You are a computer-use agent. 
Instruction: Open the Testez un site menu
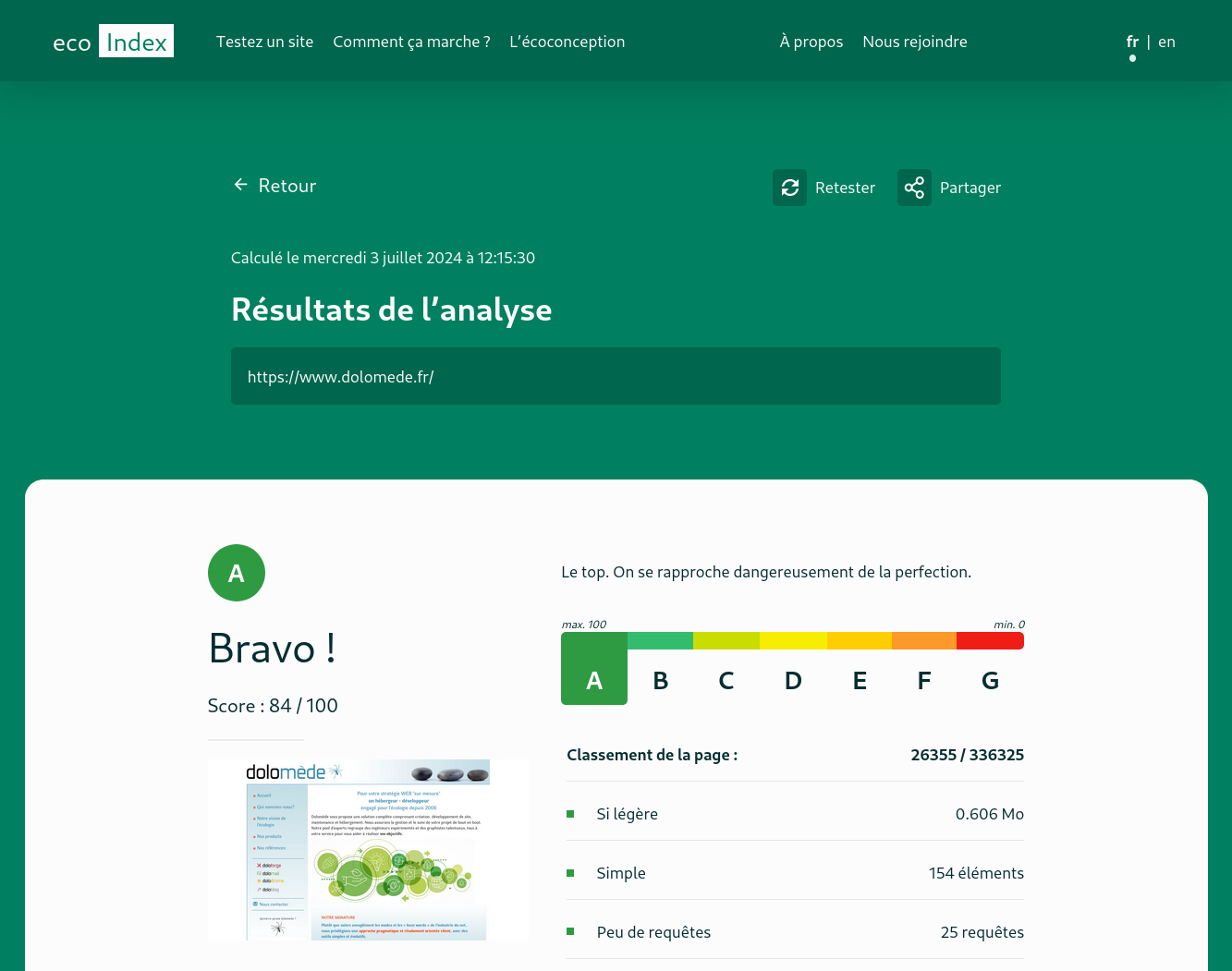pyautogui.click(x=264, y=42)
